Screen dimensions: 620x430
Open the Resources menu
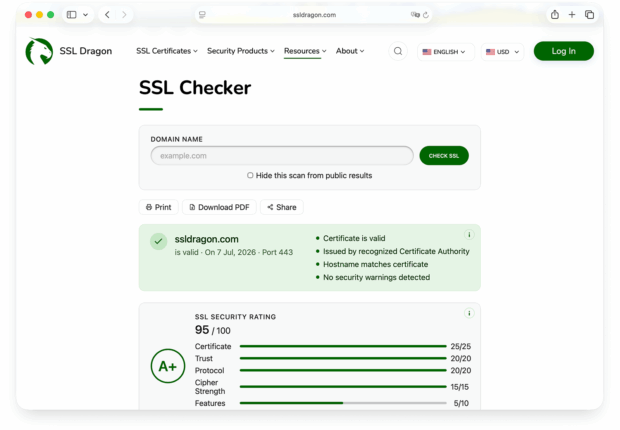pos(305,51)
